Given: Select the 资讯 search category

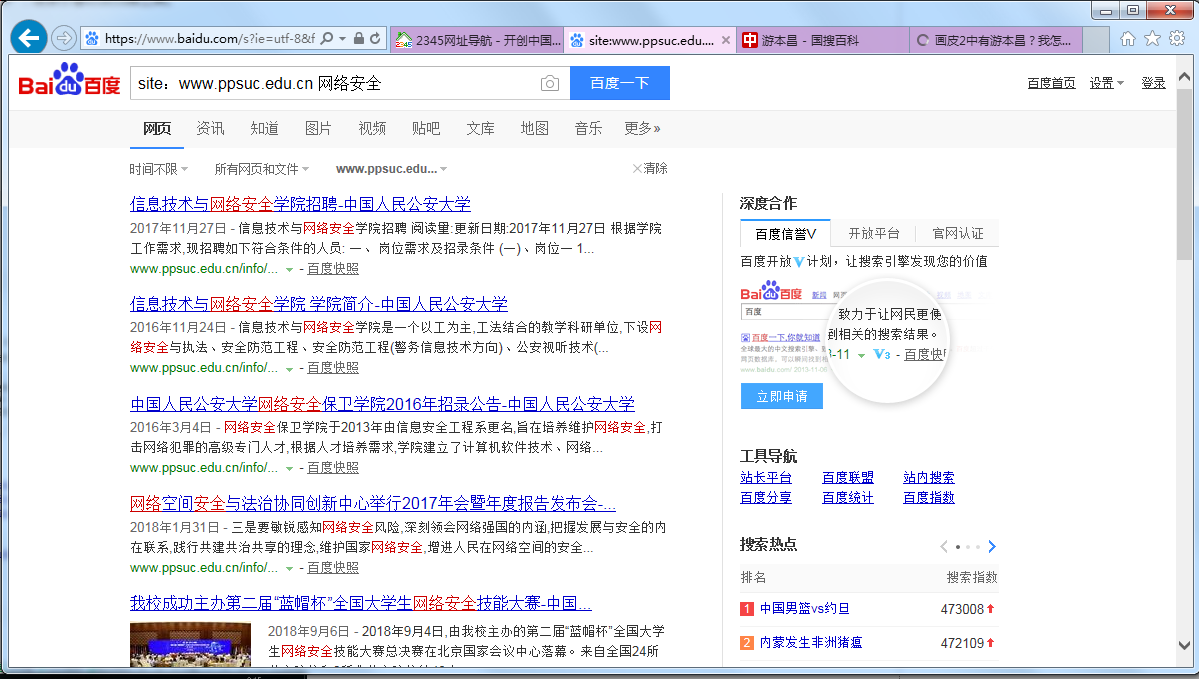Looking at the screenshot, I should [210, 128].
